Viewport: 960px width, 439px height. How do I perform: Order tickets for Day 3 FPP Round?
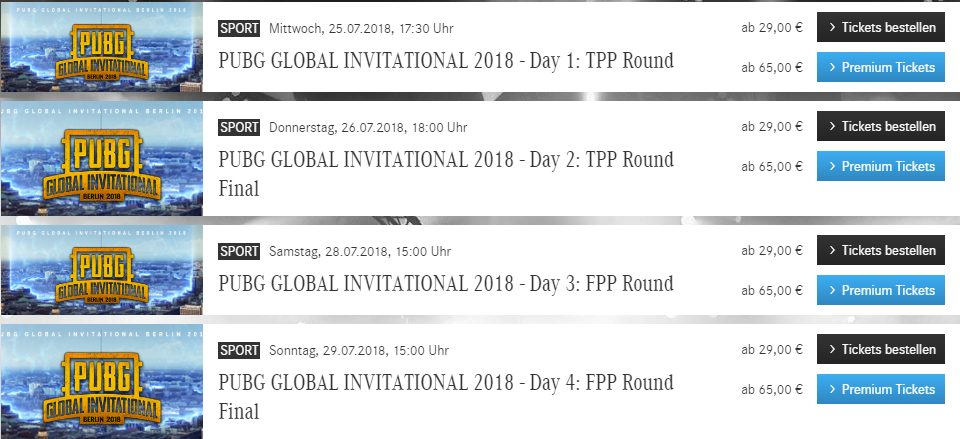(880, 250)
